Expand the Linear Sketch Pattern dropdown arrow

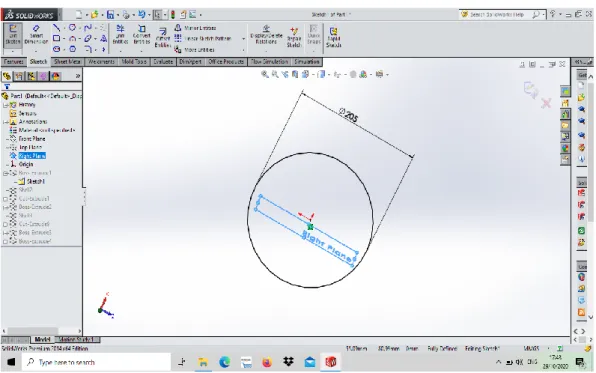[x=243, y=39]
